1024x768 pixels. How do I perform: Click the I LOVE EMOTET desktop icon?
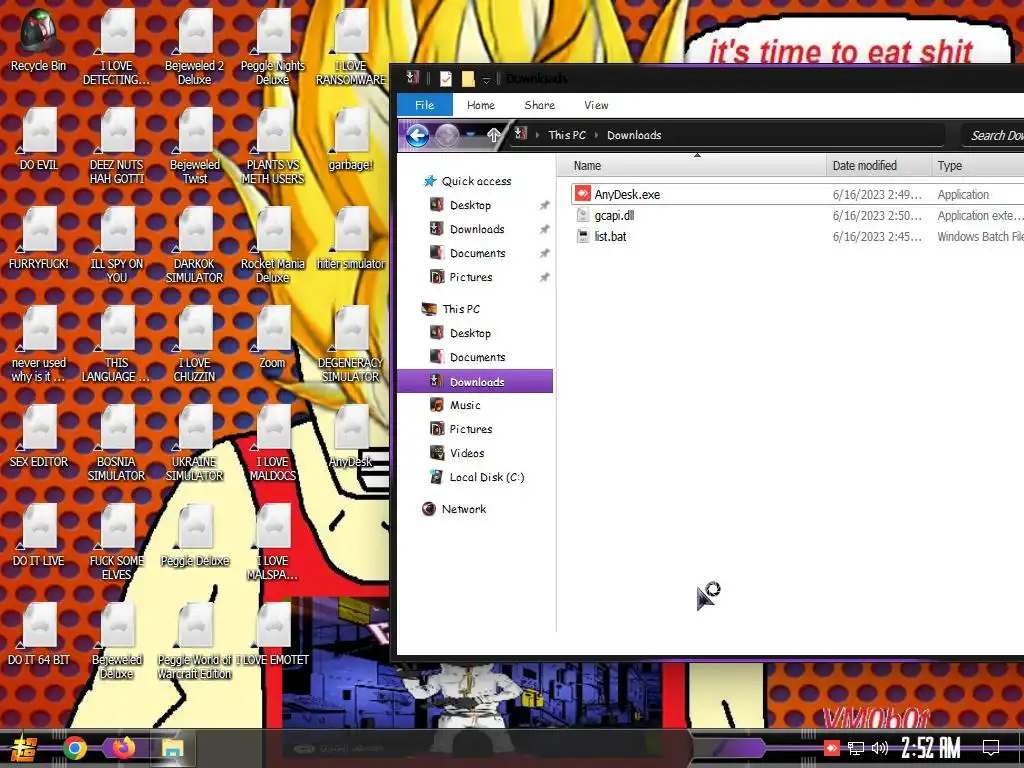(x=273, y=635)
